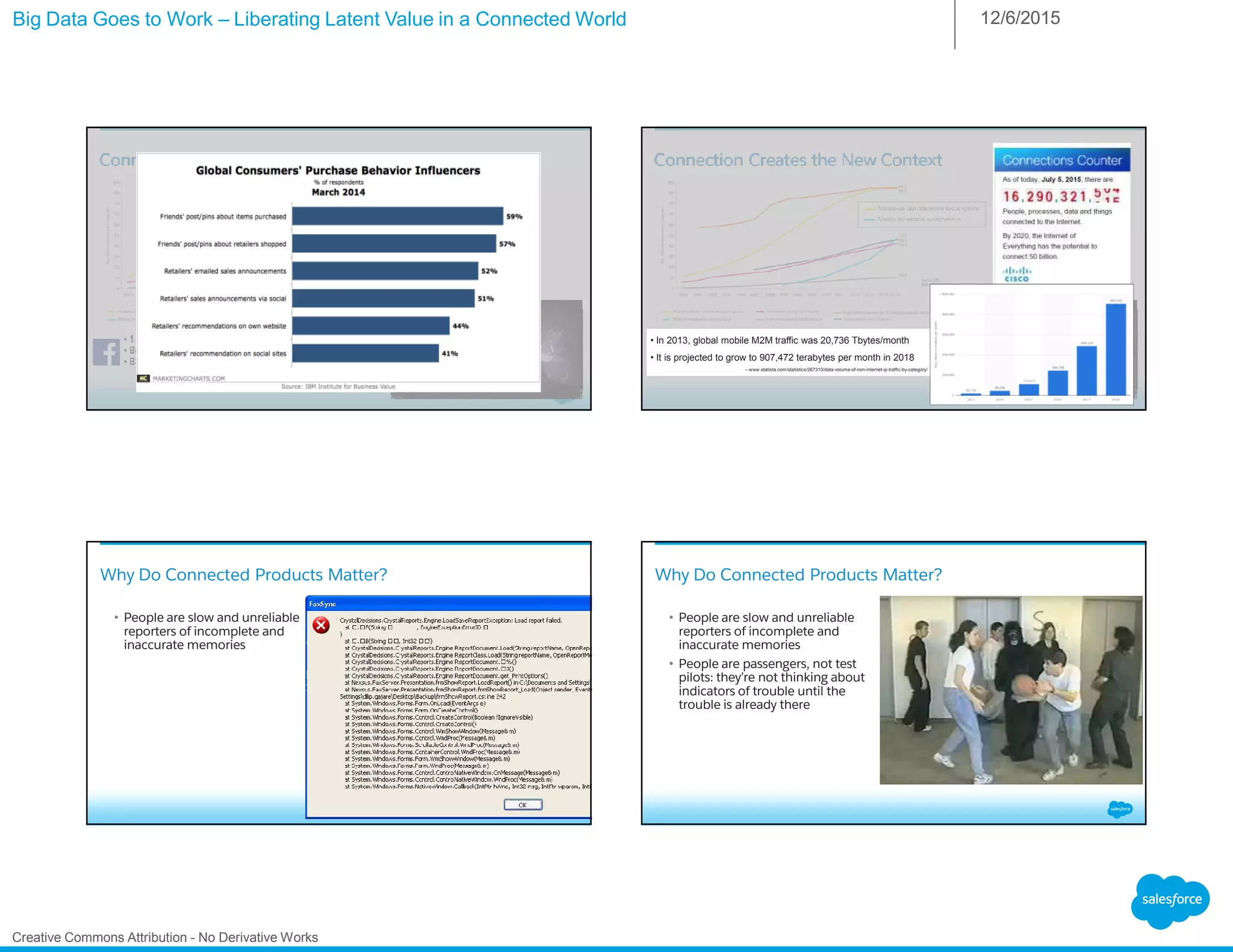Image resolution: width=1233 pixels, height=952 pixels.
Task: Click the tallest 2018 traffic bar
Action: tap(1116, 349)
